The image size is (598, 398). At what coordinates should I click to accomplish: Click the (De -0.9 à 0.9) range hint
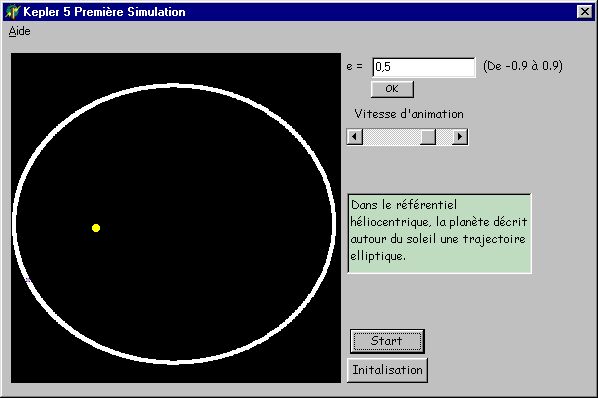pyautogui.click(x=523, y=66)
